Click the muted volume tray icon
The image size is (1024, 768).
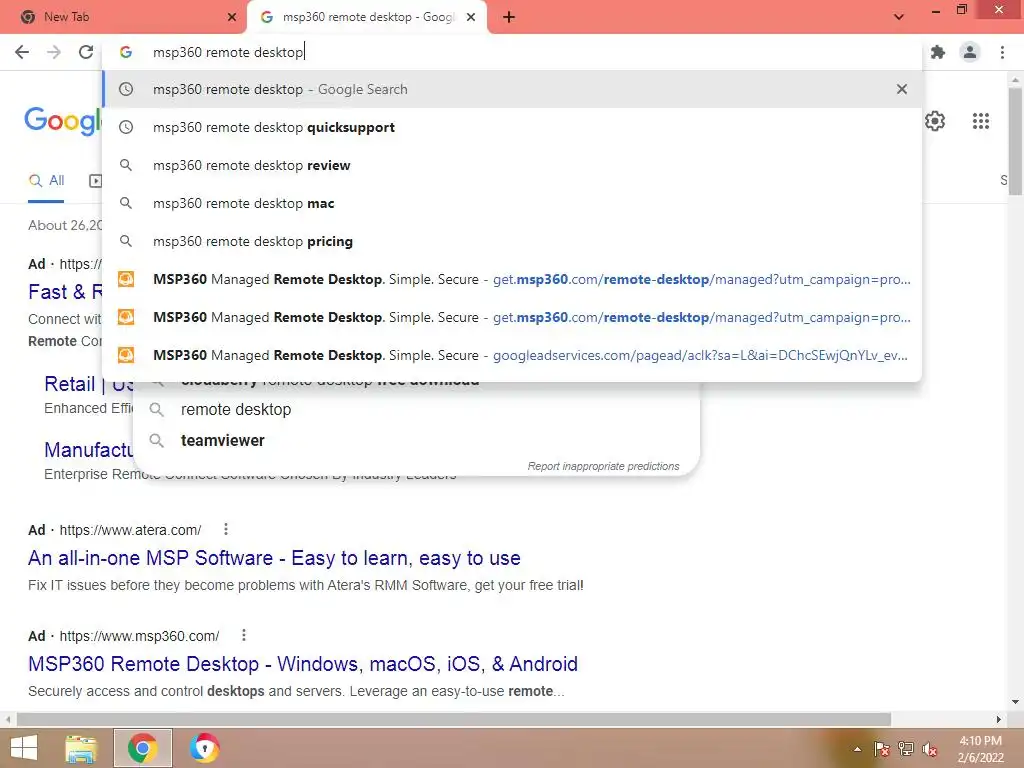click(x=929, y=749)
